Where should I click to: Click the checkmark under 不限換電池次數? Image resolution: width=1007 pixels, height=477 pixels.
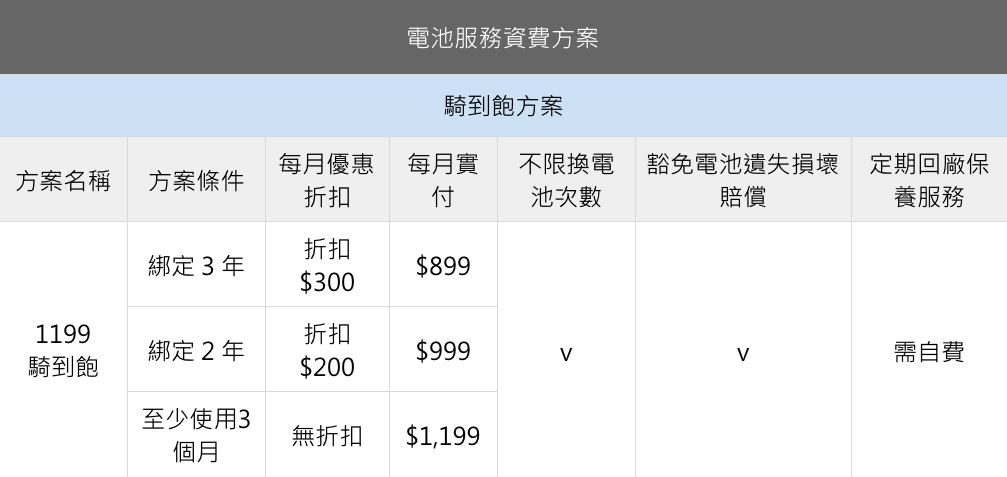[566, 354]
